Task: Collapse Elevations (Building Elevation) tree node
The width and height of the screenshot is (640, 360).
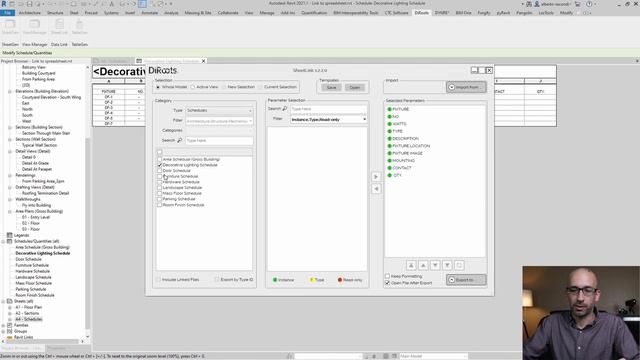Action: click(10, 91)
